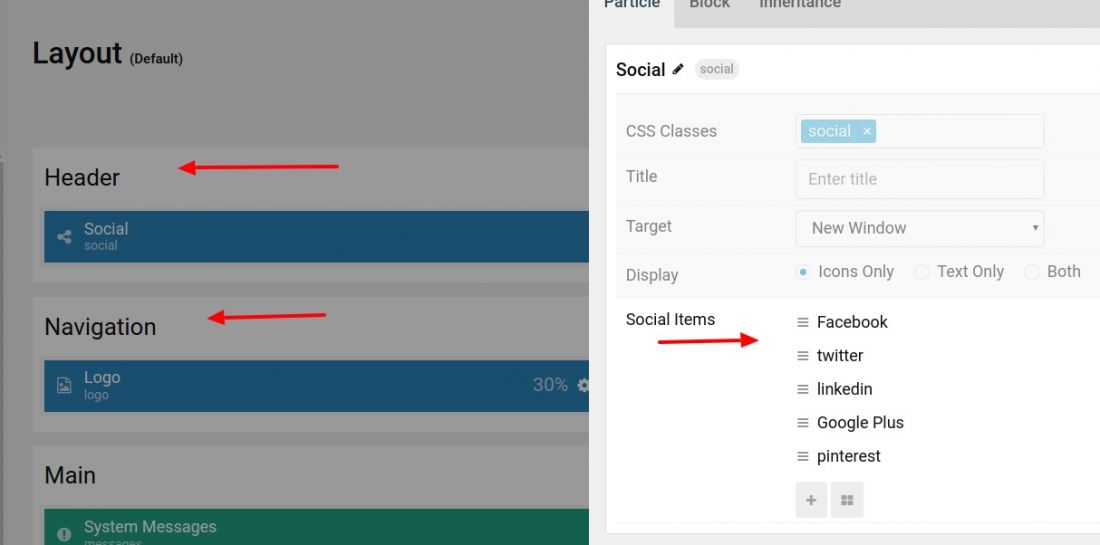Click the pinterest item drag handle icon

pyautogui.click(x=803, y=457)
